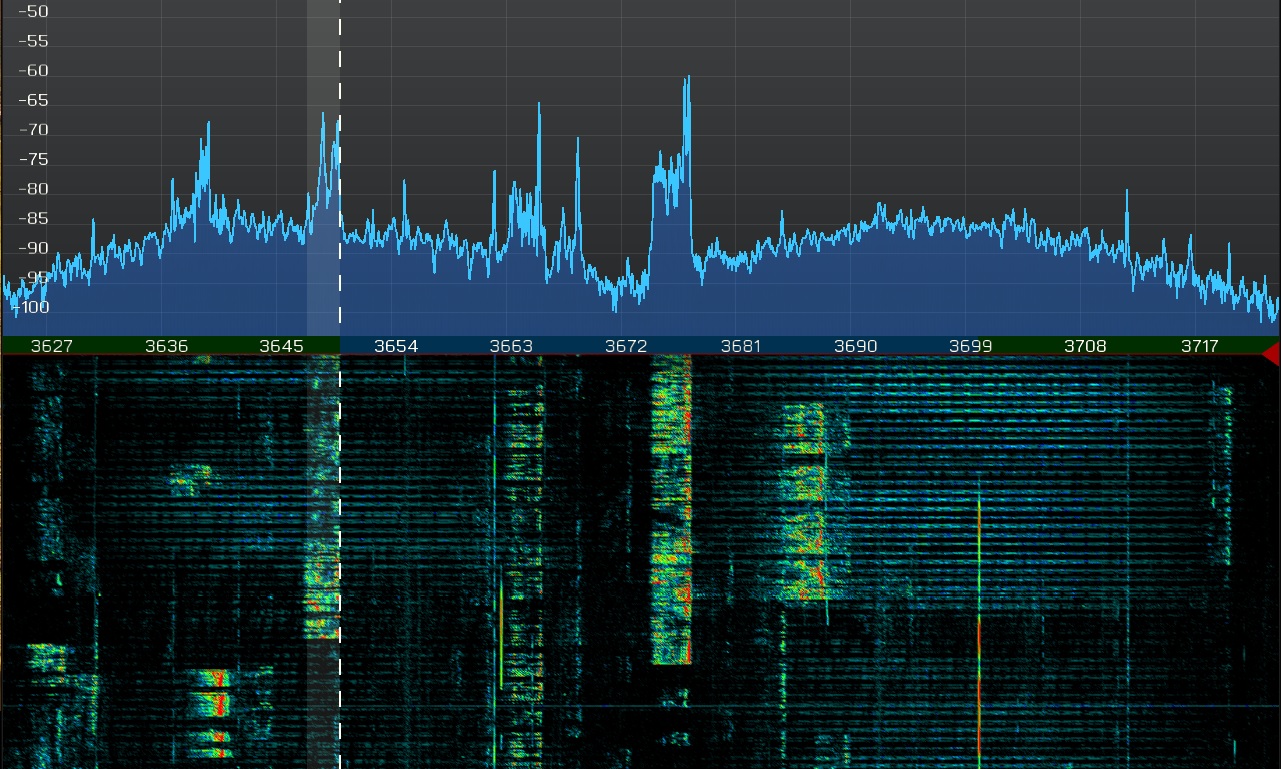
Task: Tune to 3681 on the frequency bar
Action: 741,346
